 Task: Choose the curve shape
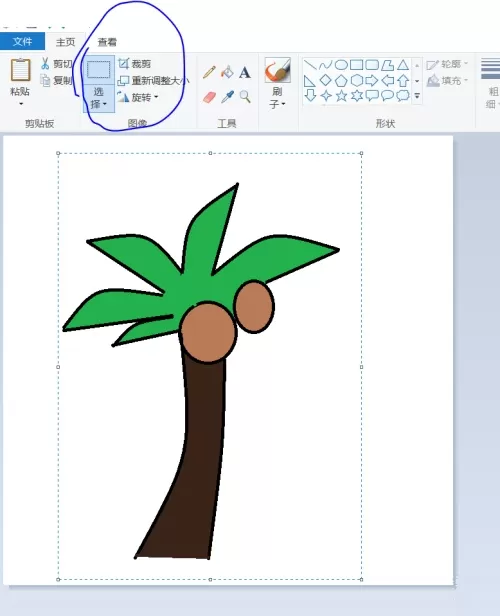pyautogui.click(x=325, y=65)
